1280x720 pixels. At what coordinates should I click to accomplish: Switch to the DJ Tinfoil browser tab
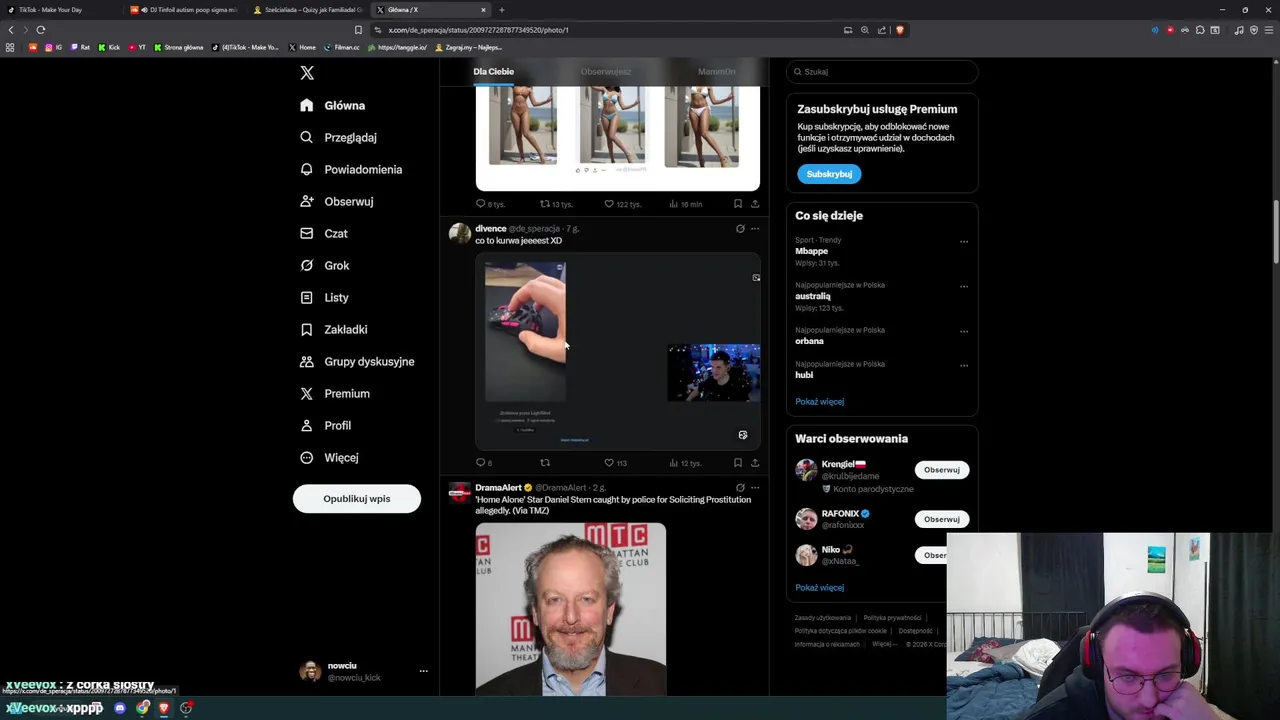[185, 10]
